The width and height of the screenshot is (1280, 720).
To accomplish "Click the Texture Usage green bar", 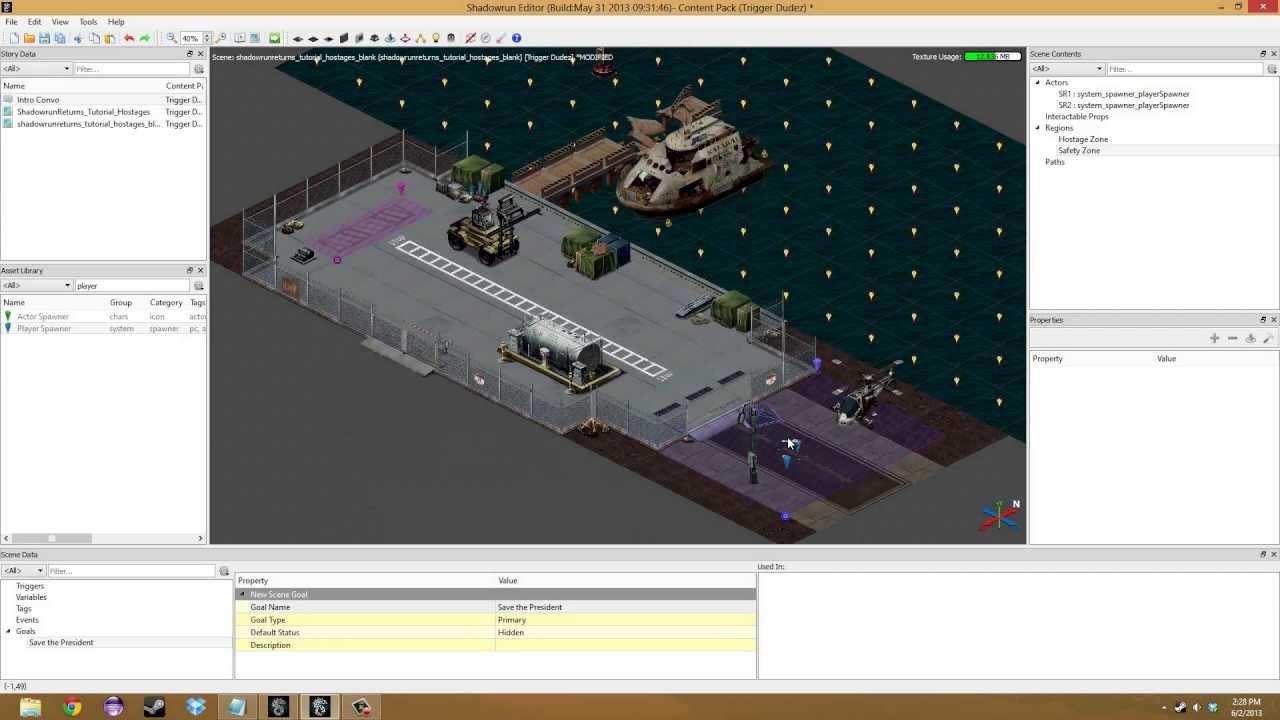I will (x=993, y=56).
